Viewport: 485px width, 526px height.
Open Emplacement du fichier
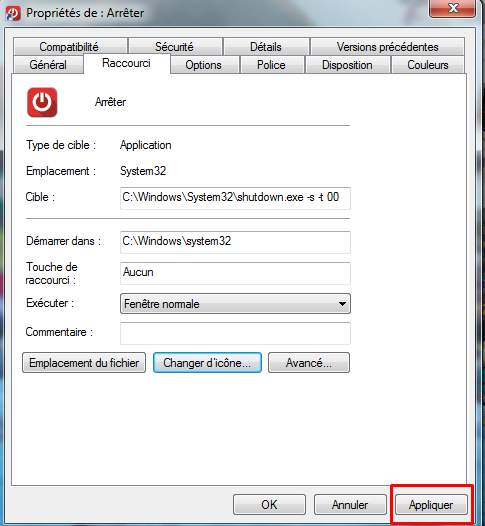tap(84, 363)
